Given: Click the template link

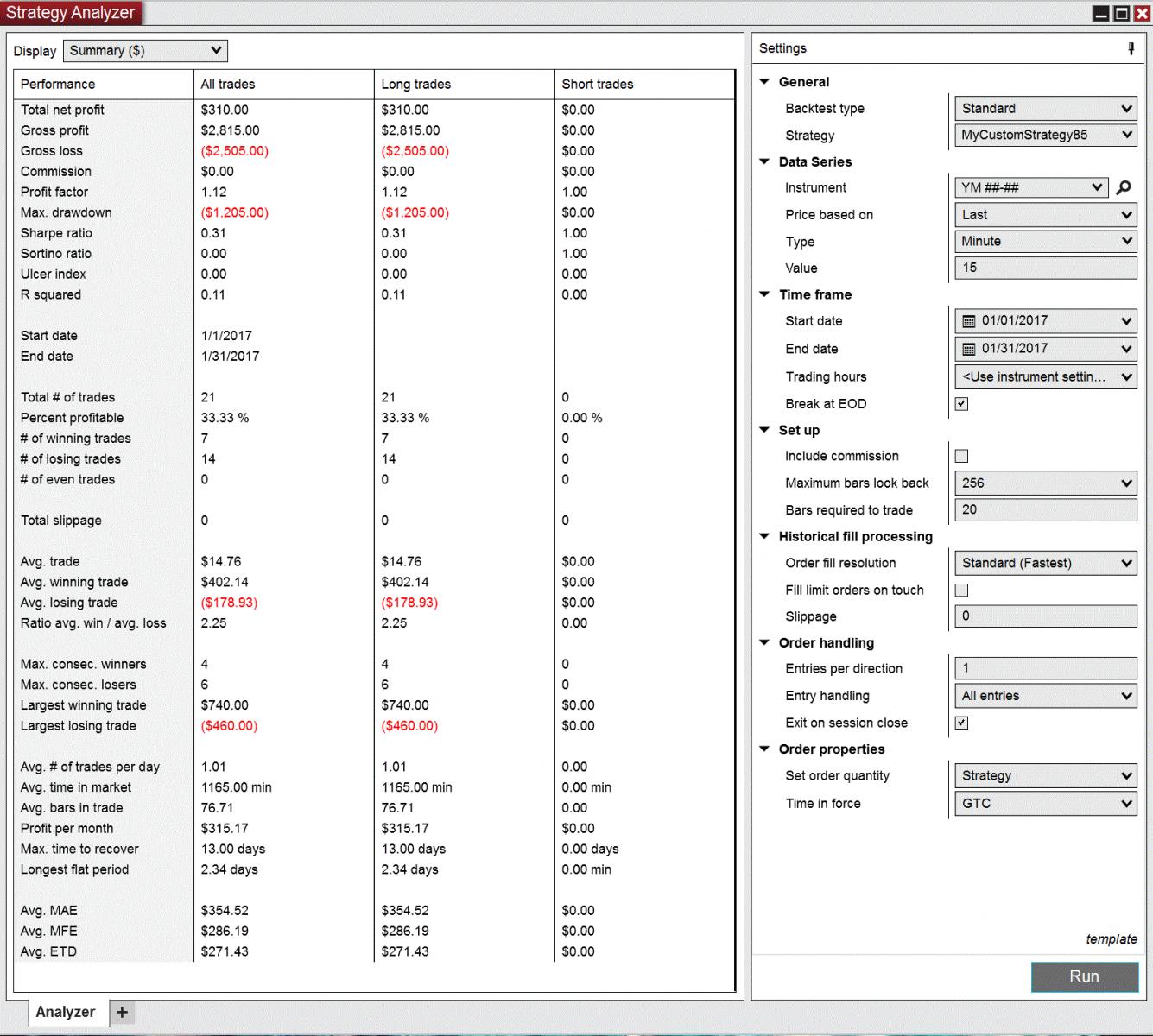Looking at the screenshot, I should pos(1111,939).
